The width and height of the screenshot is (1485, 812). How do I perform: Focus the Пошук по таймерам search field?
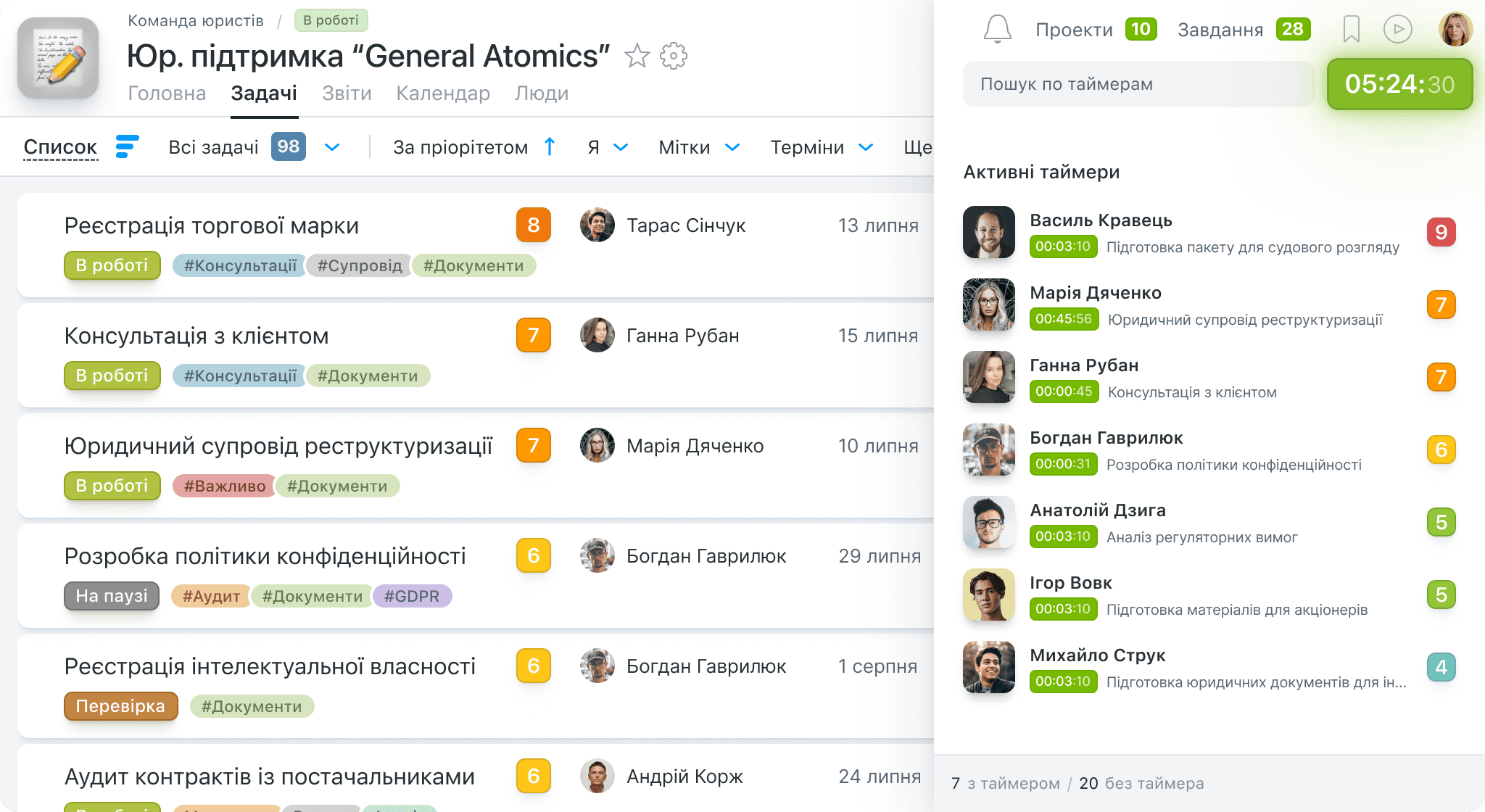[x=1138, y=84]
